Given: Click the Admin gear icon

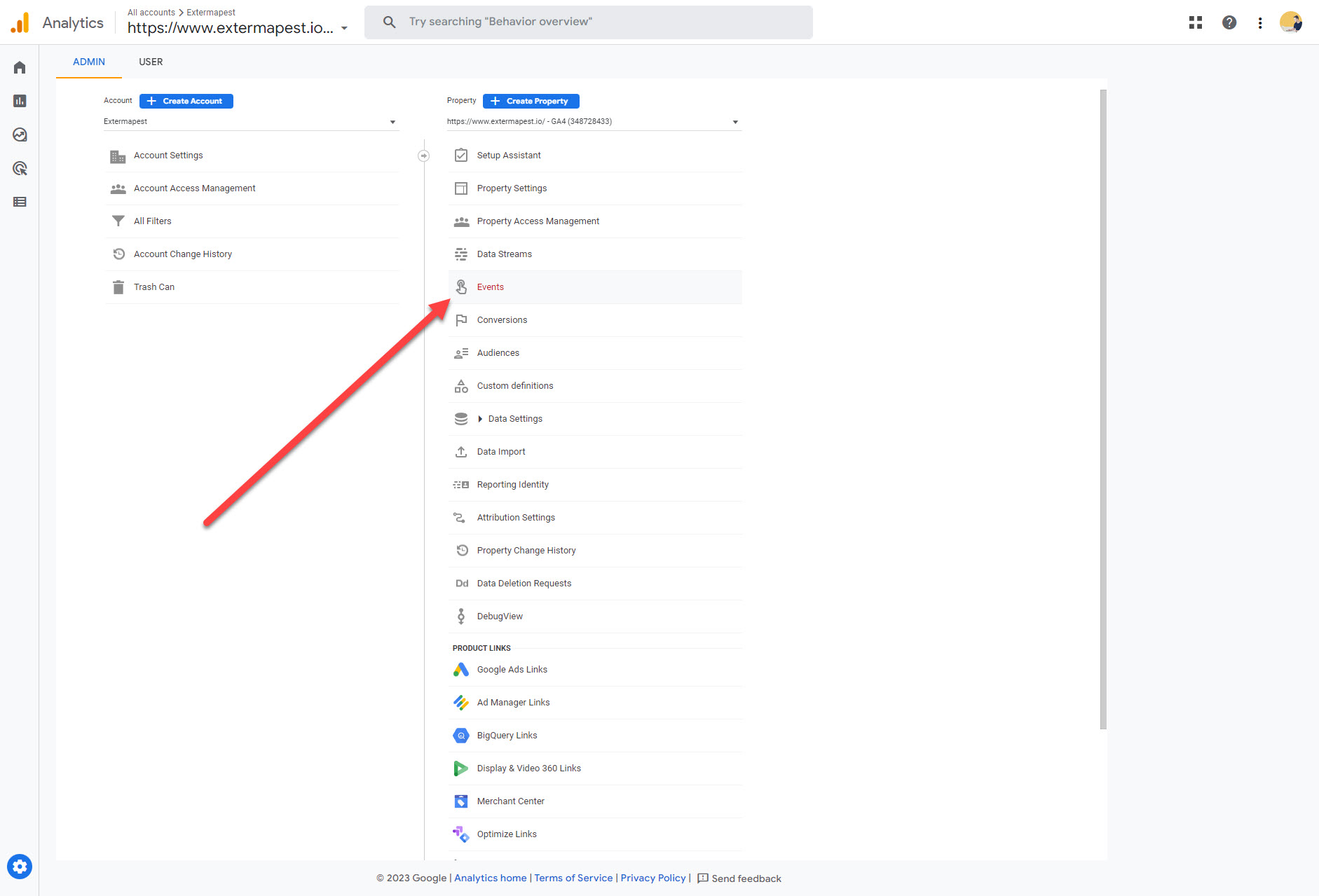Looking at the screenshot, I should tap(20, 867).
